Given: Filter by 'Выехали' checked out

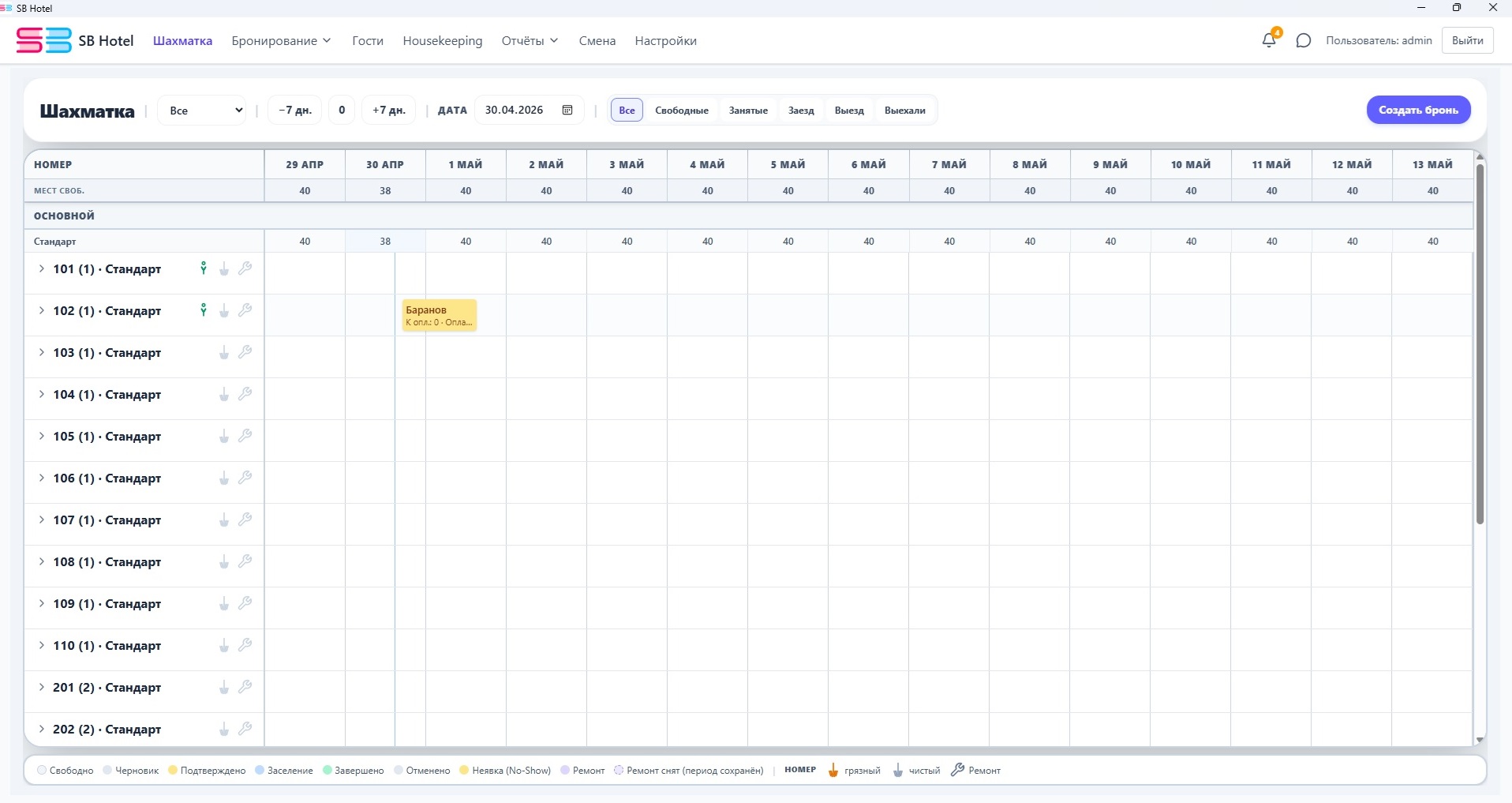Looking at the screenshot, I should tap(905, 111).
